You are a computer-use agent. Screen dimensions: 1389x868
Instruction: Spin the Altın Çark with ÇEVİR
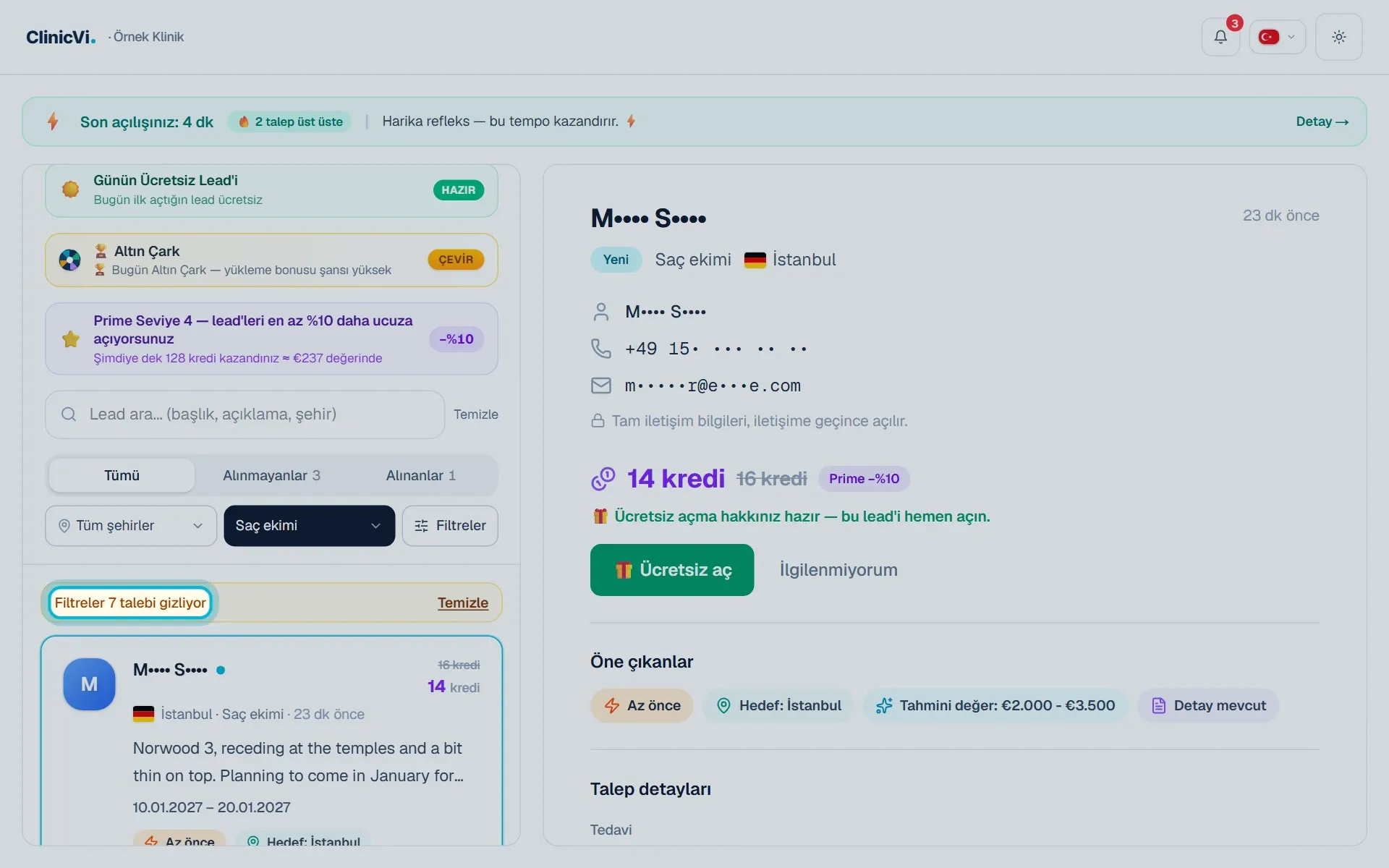click(x=456, y=260)
